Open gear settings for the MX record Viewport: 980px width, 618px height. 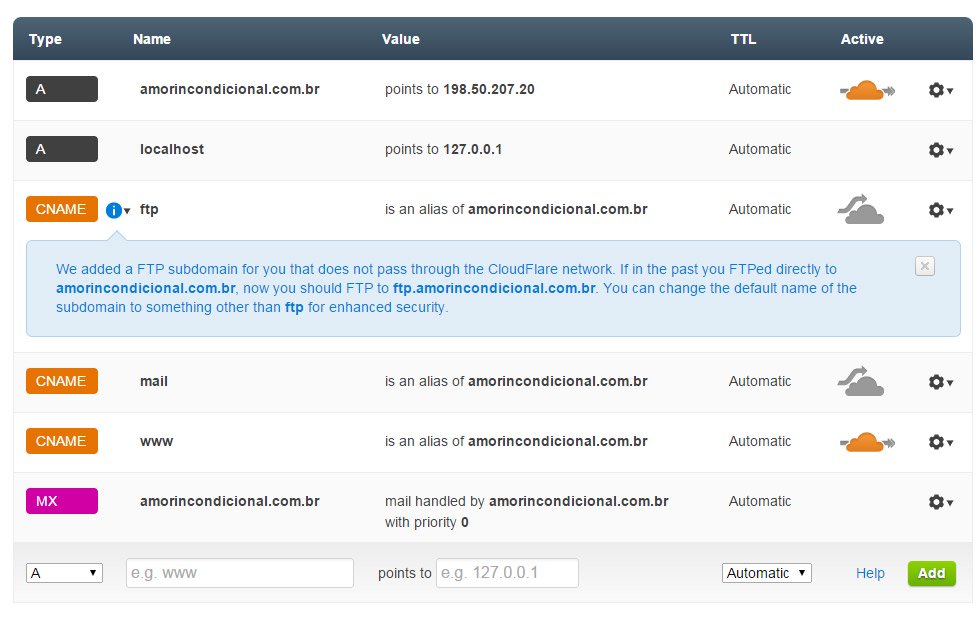[x=940, y=502]
